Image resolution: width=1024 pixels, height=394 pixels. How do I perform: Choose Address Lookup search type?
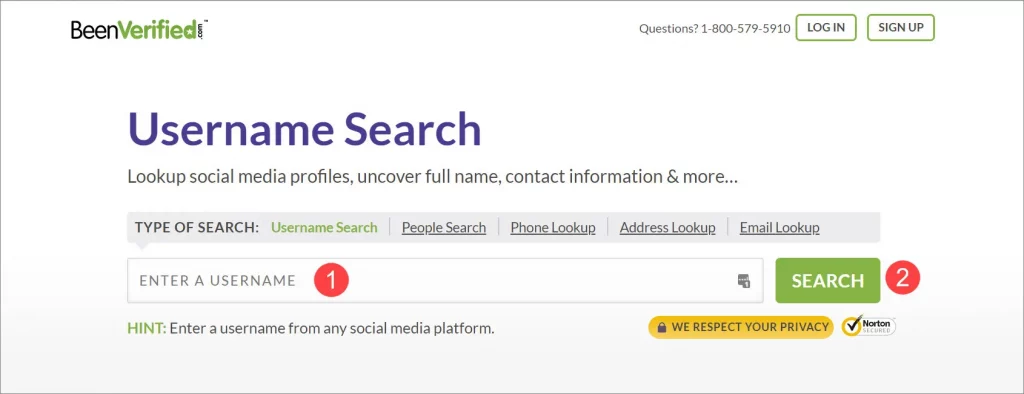(667, 227)
